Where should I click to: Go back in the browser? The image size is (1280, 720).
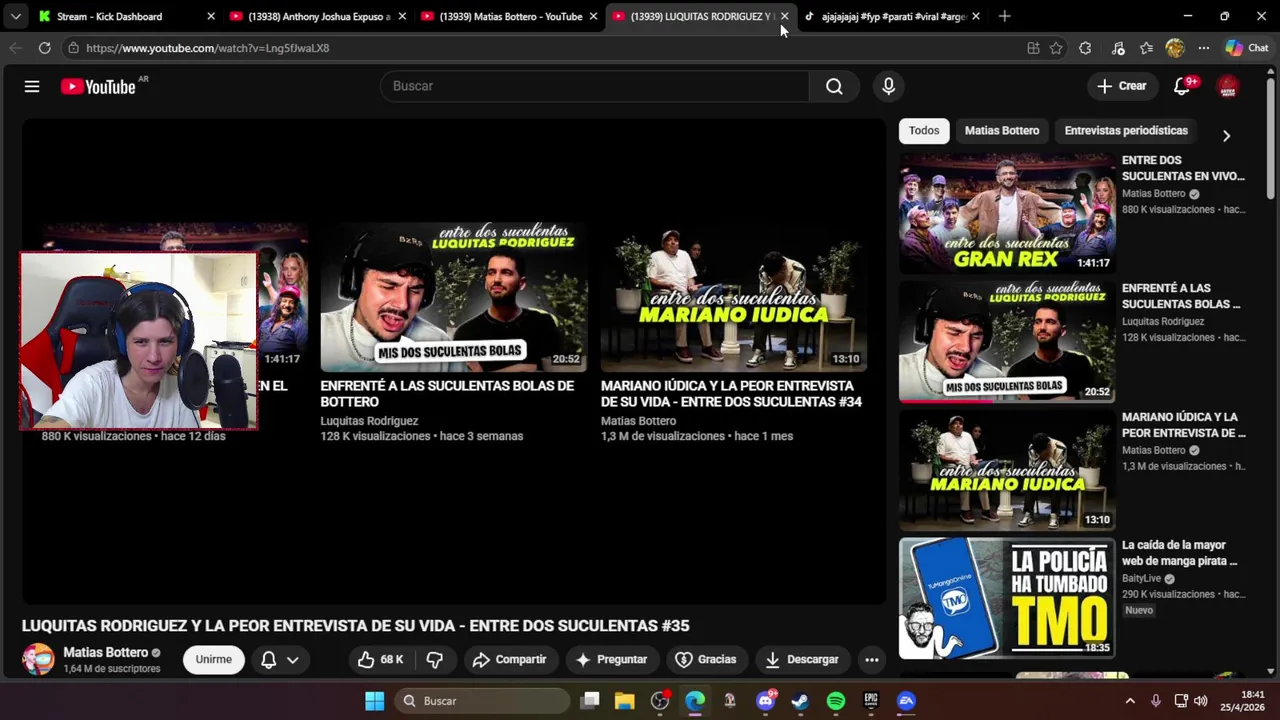pyautogui.click(x=15, y=47)
